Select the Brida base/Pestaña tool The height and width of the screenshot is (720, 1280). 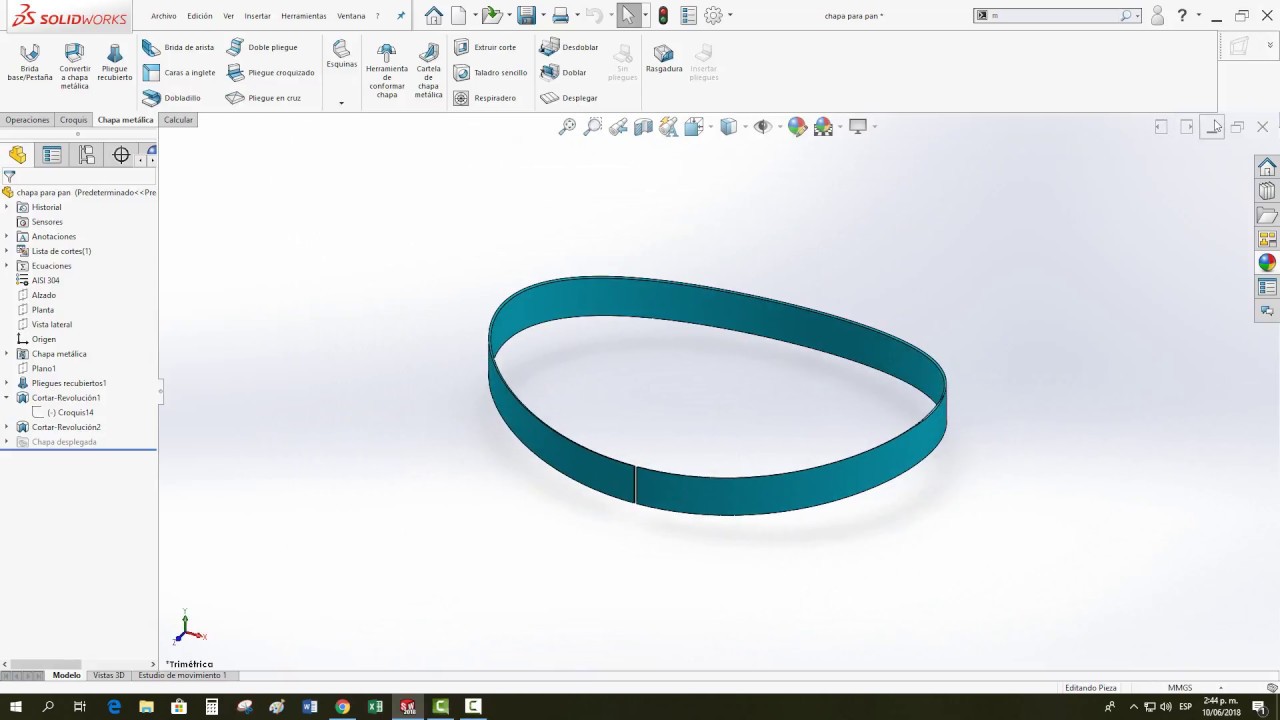click(30, 62)
